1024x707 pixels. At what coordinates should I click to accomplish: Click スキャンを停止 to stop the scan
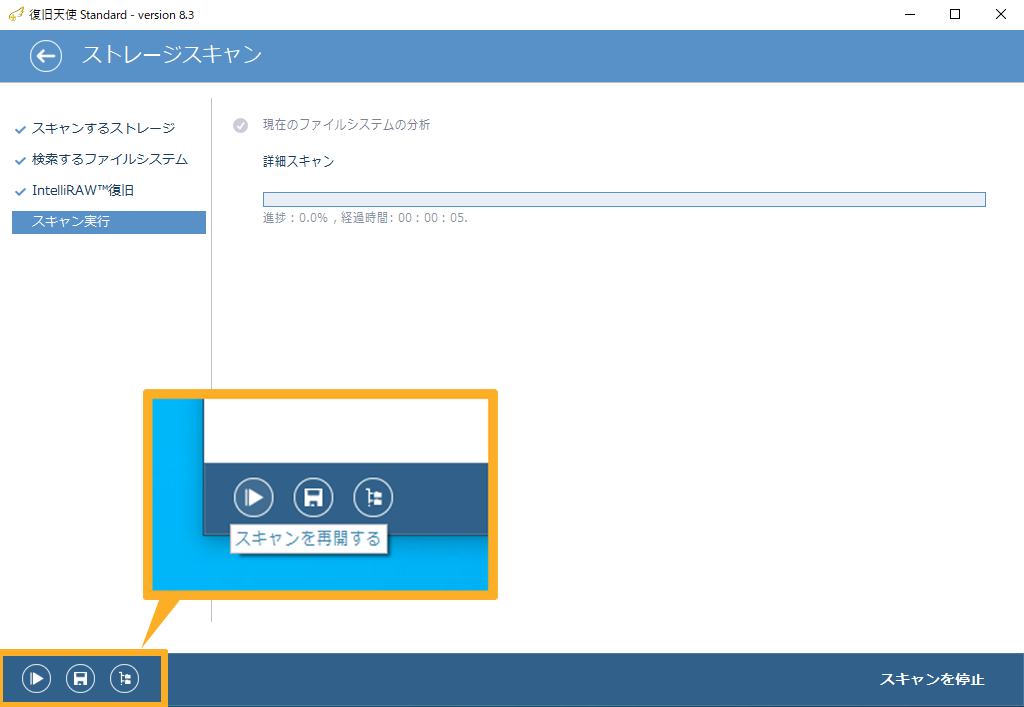click(x=932, y=679)
